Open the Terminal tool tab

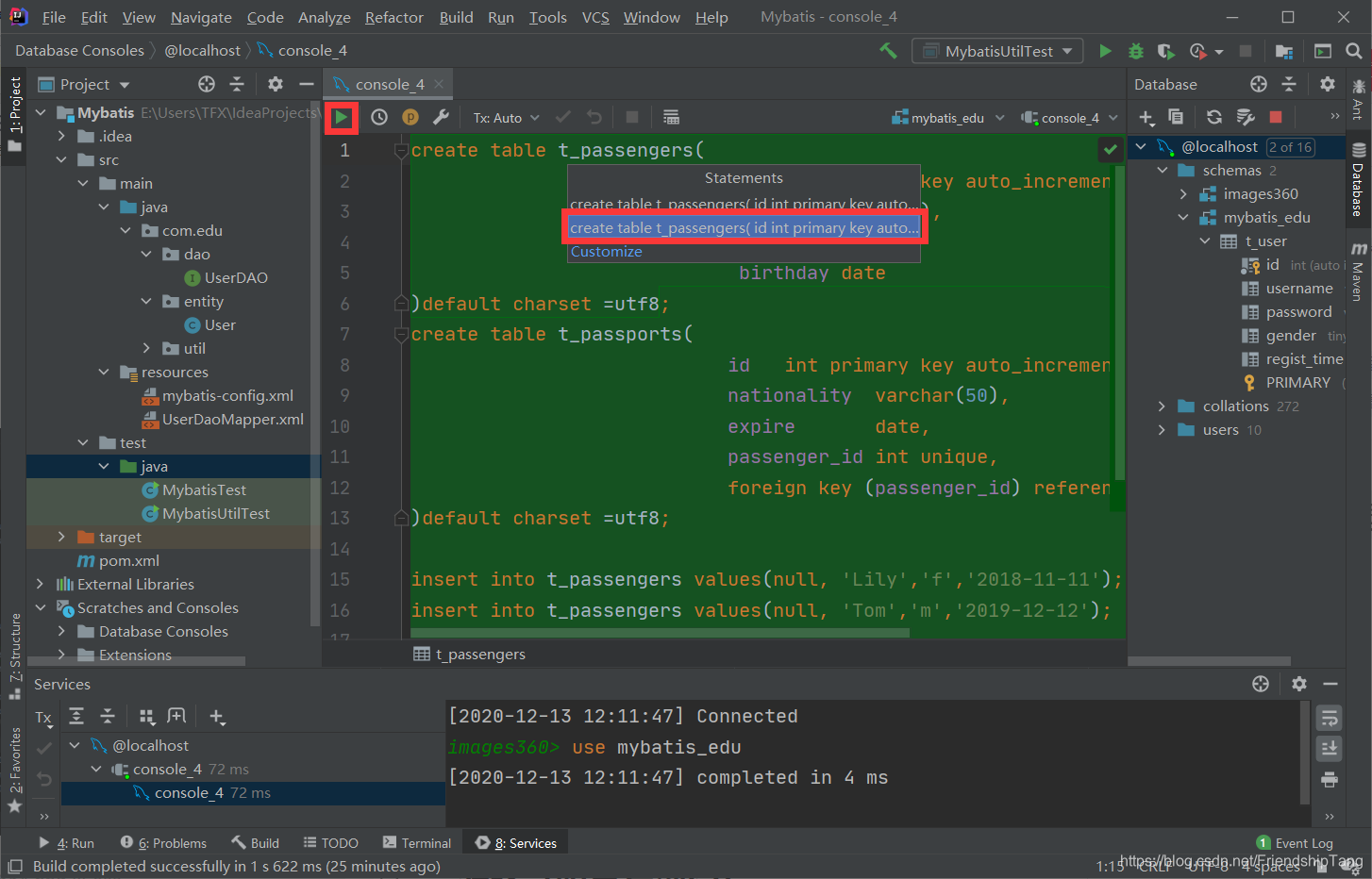416,843
